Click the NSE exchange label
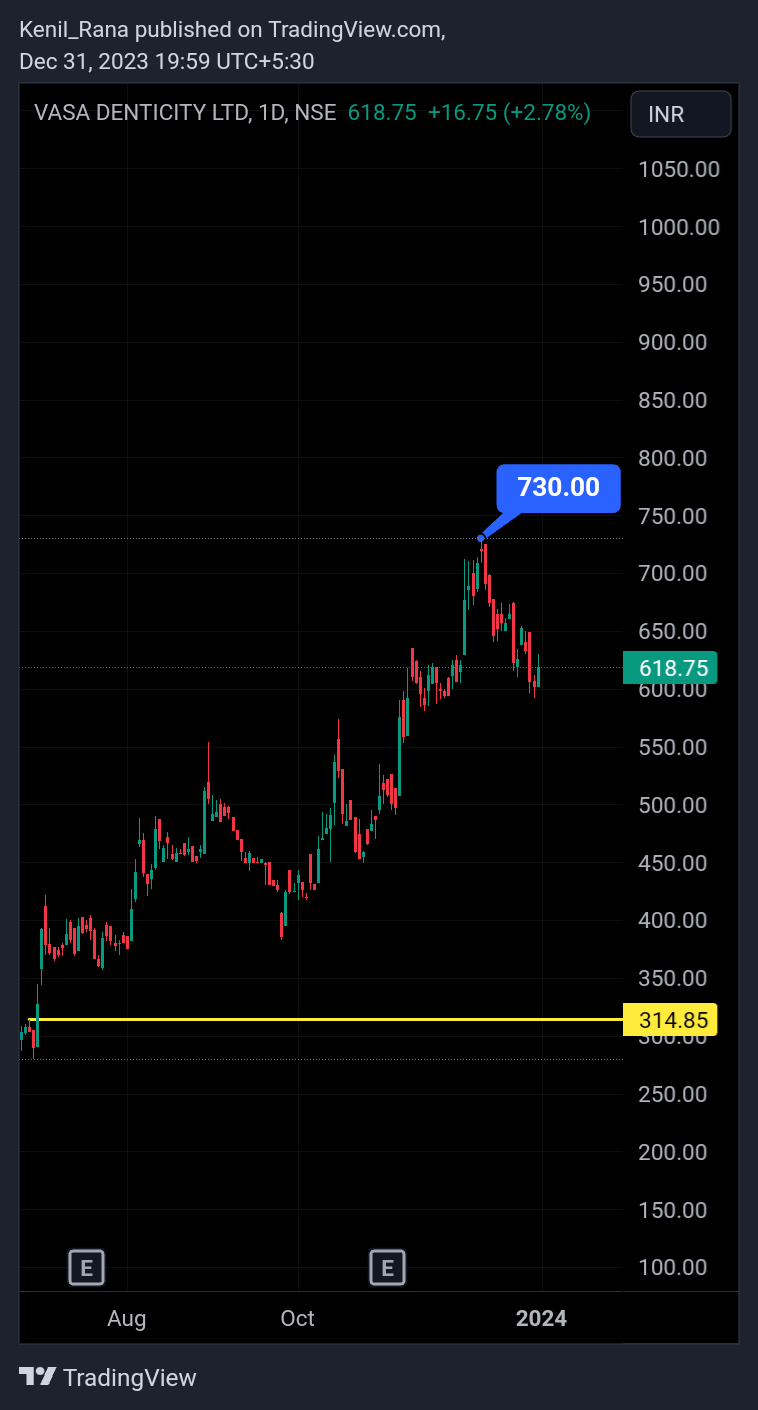The width and height of the screenshot is (758, 1410). point(315,113)
